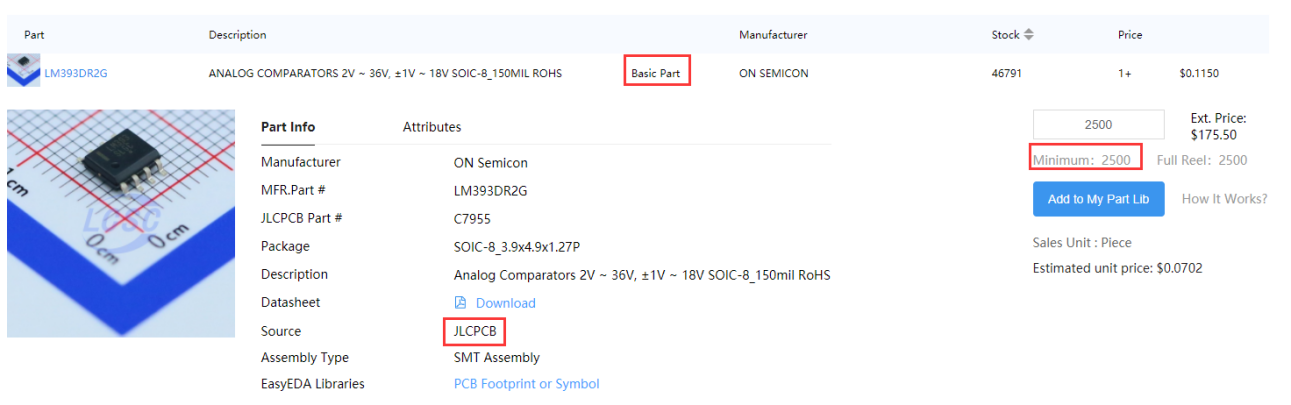The height and width of the screenshot is (405, 1291).
Task: Sort parts by the Stock arrows icon
Action: (1028, 35)
